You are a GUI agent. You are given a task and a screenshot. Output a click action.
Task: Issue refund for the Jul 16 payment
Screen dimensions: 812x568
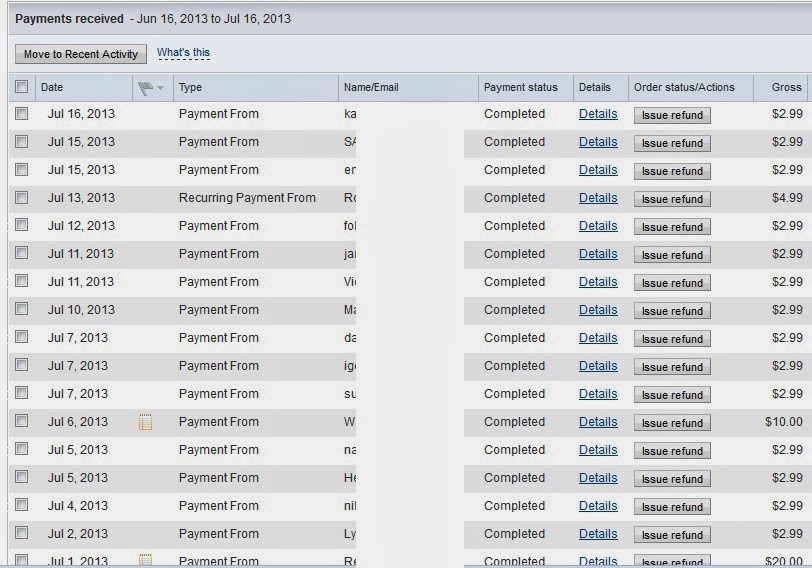(x=672, y=115)
